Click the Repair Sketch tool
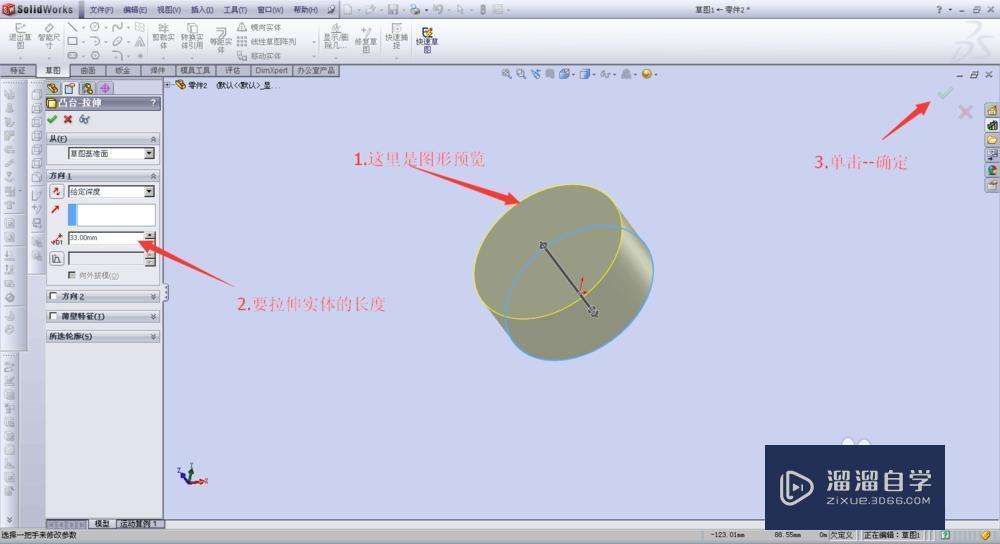The height and width of the screenshot is (544, 1000). point(365,38)
